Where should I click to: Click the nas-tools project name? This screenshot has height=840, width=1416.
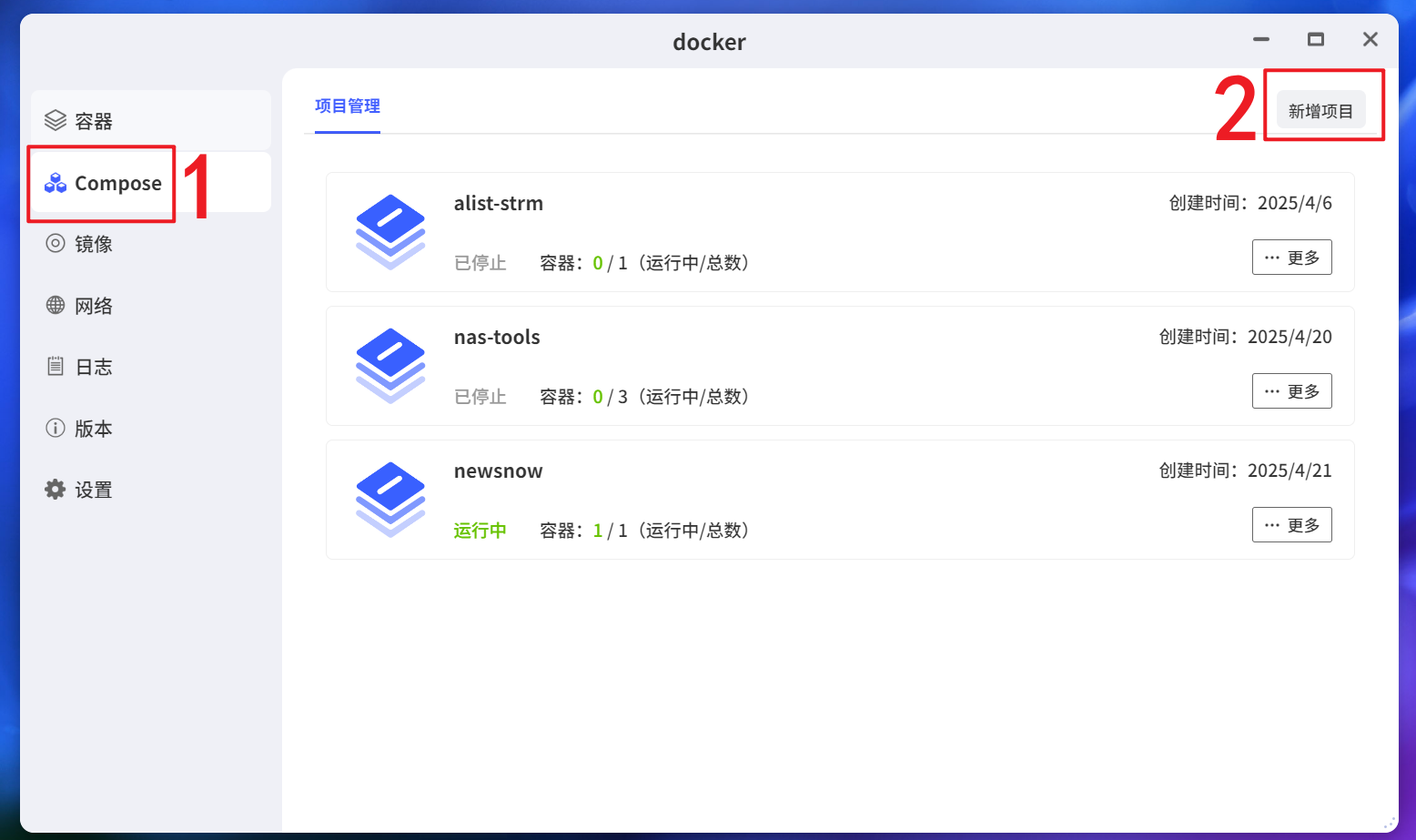[x=497, y=337]
